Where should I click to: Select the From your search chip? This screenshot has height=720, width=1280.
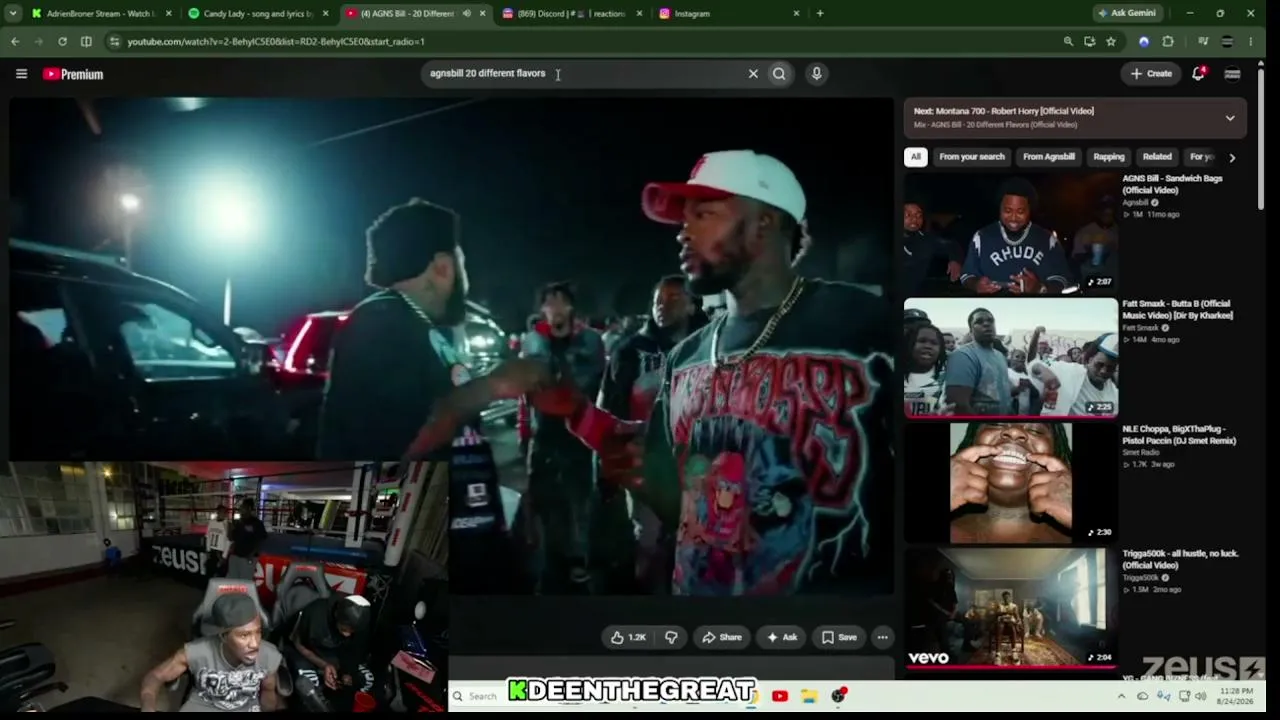[972, 157]
